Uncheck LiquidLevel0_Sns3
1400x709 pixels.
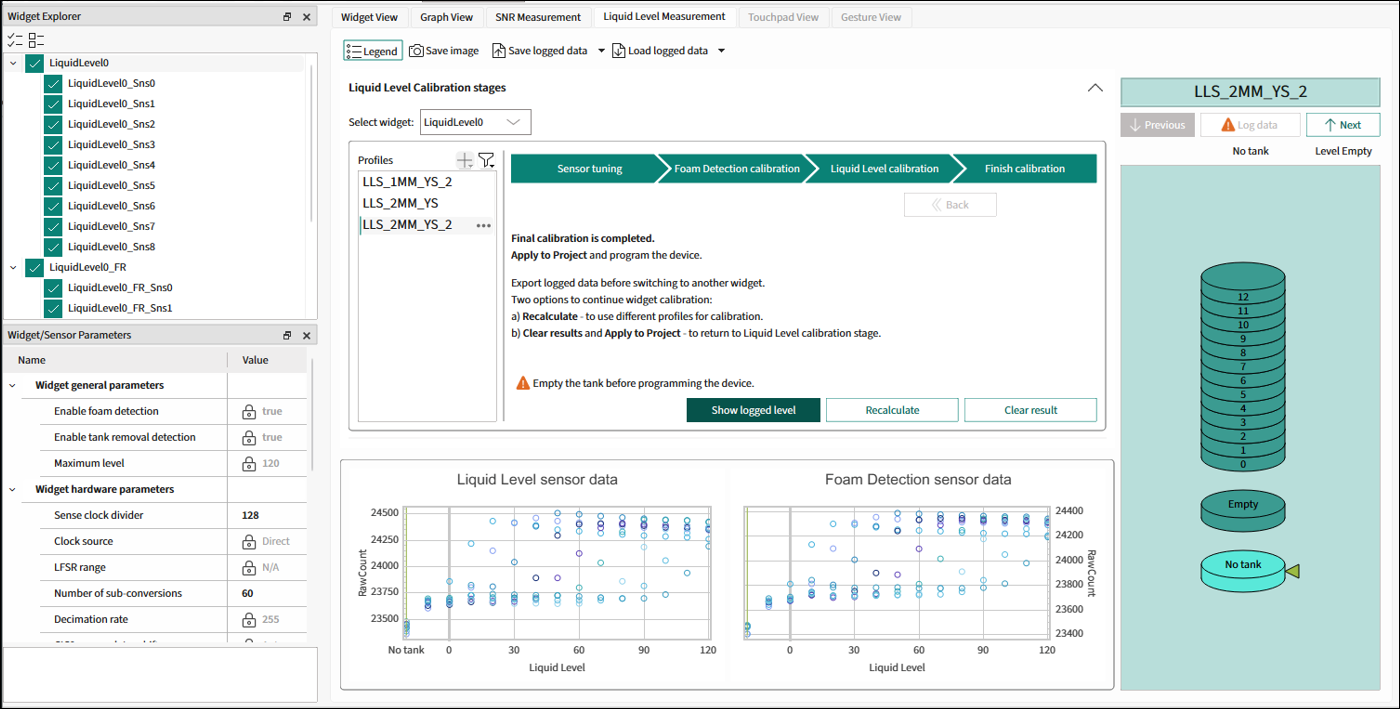[x=54, y=144]
